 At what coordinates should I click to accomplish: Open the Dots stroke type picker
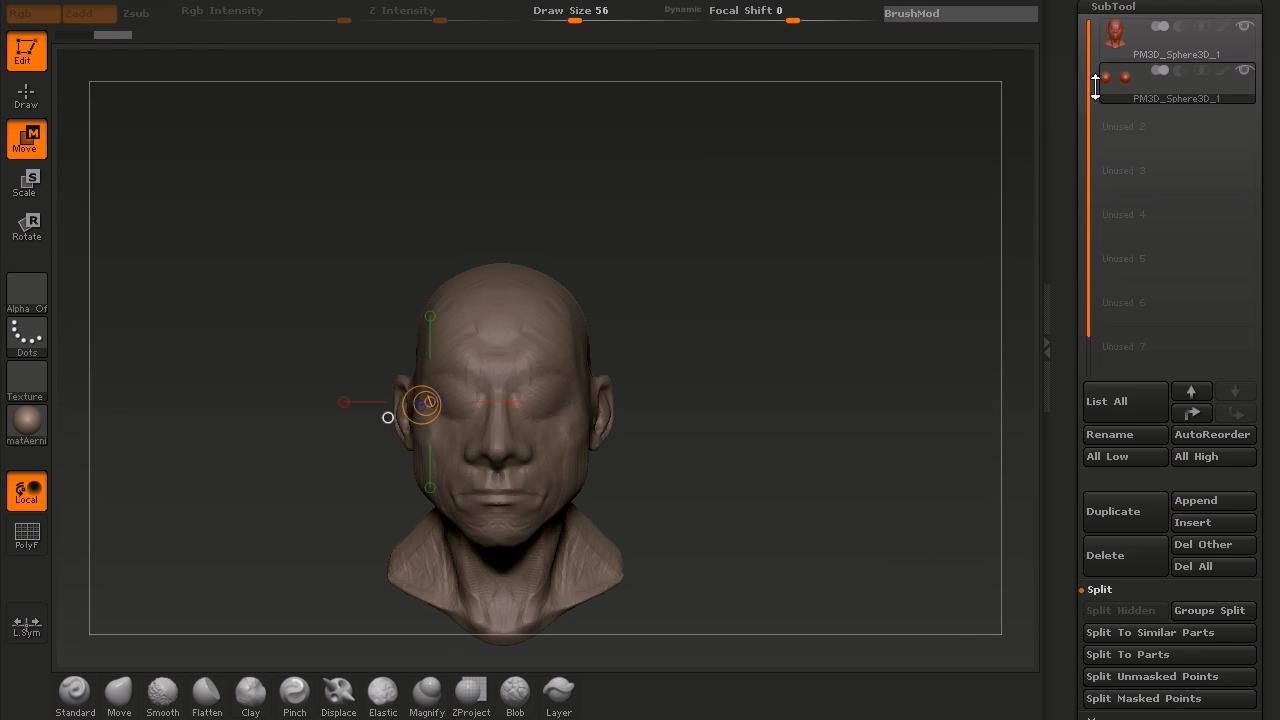(x=26, y=337)
